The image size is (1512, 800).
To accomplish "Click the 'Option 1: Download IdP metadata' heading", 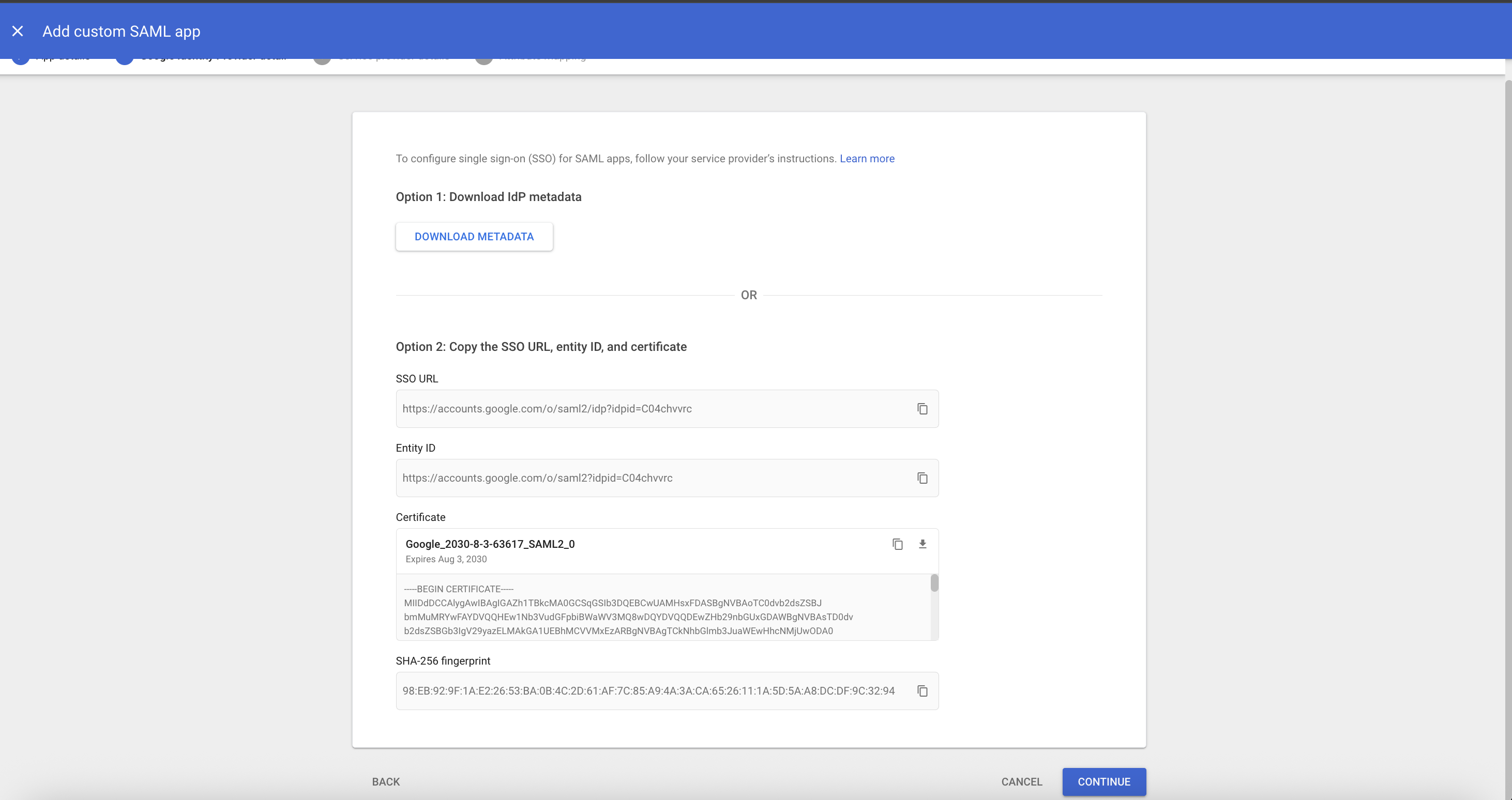I will [x=488, y=197].
